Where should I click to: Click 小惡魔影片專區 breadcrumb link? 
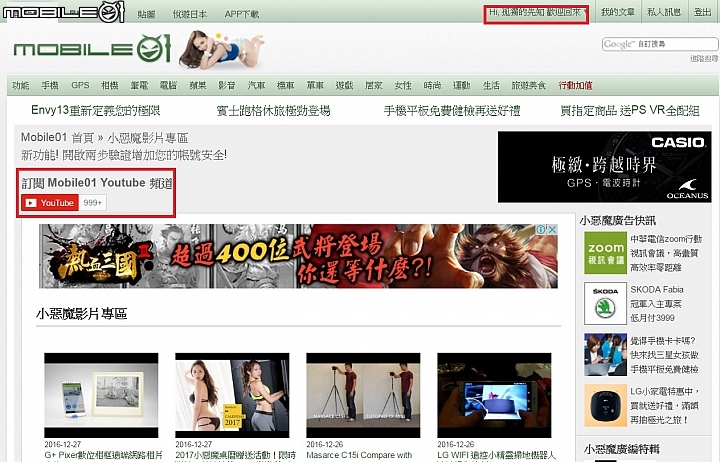pos(148,137)
